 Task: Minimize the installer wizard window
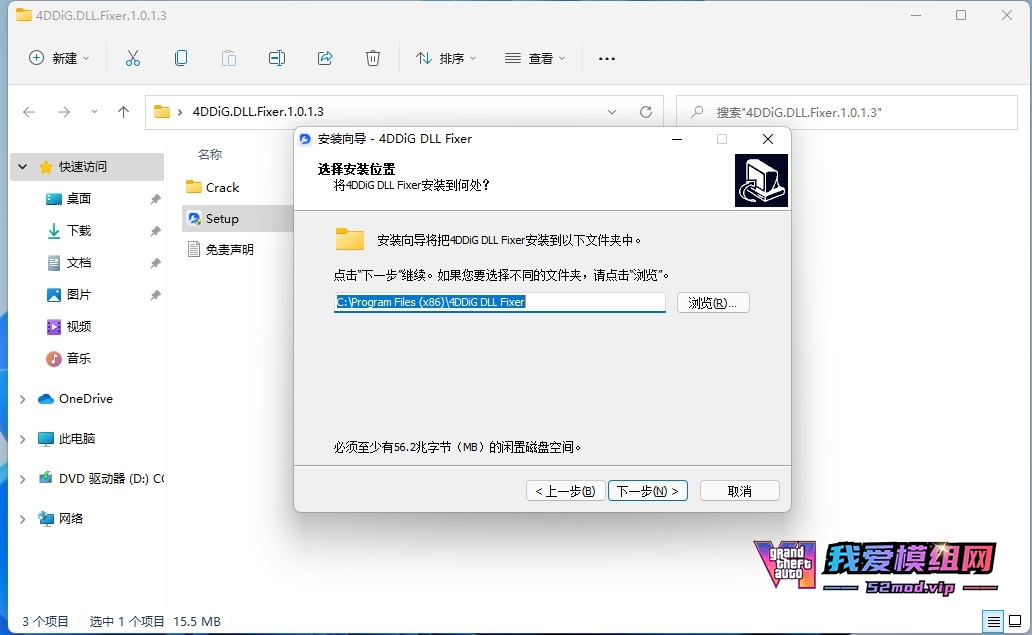click(677, 139)
